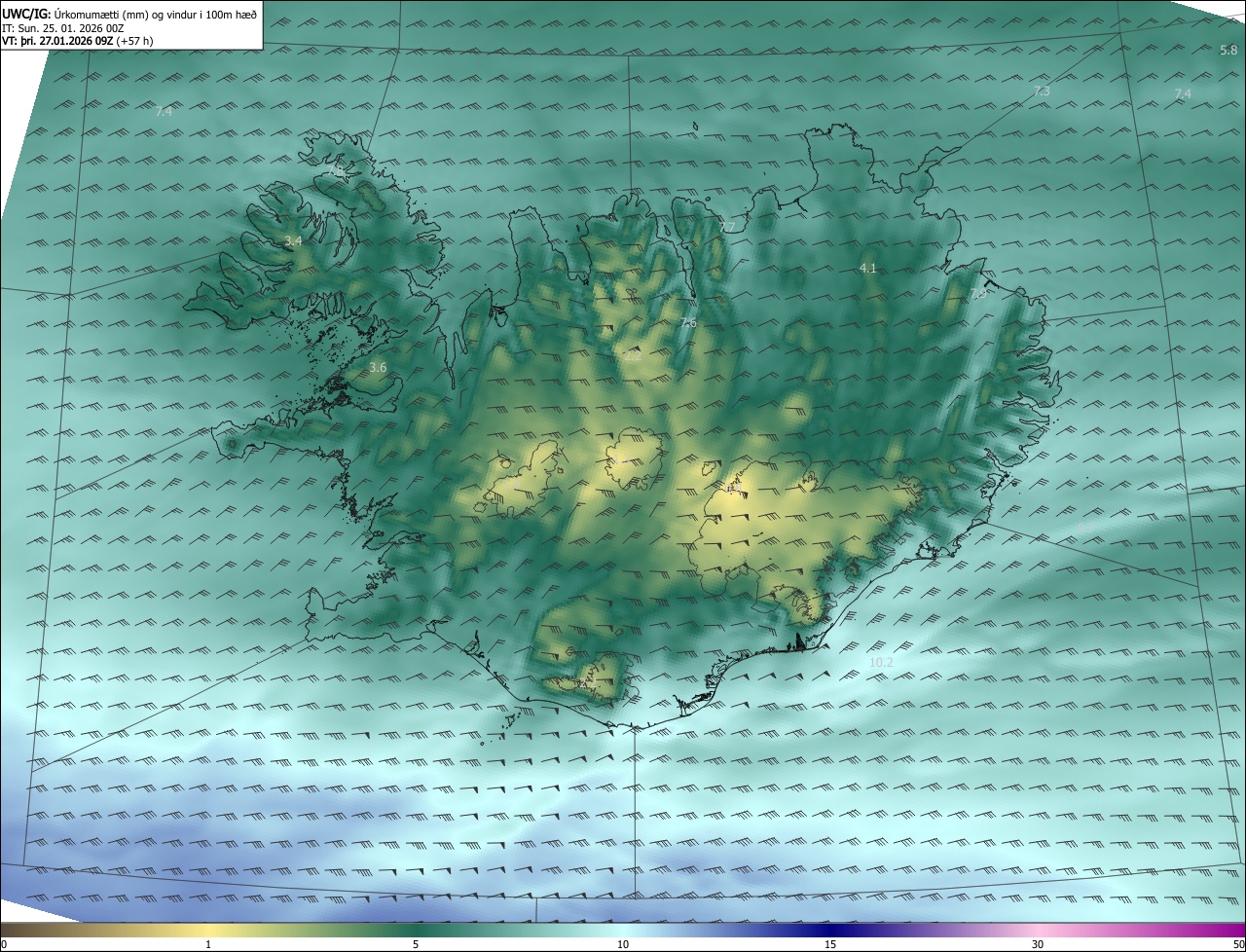Click the 3.6 value label
Screen dimensions: 1246x952
click(x=379, y=368)
